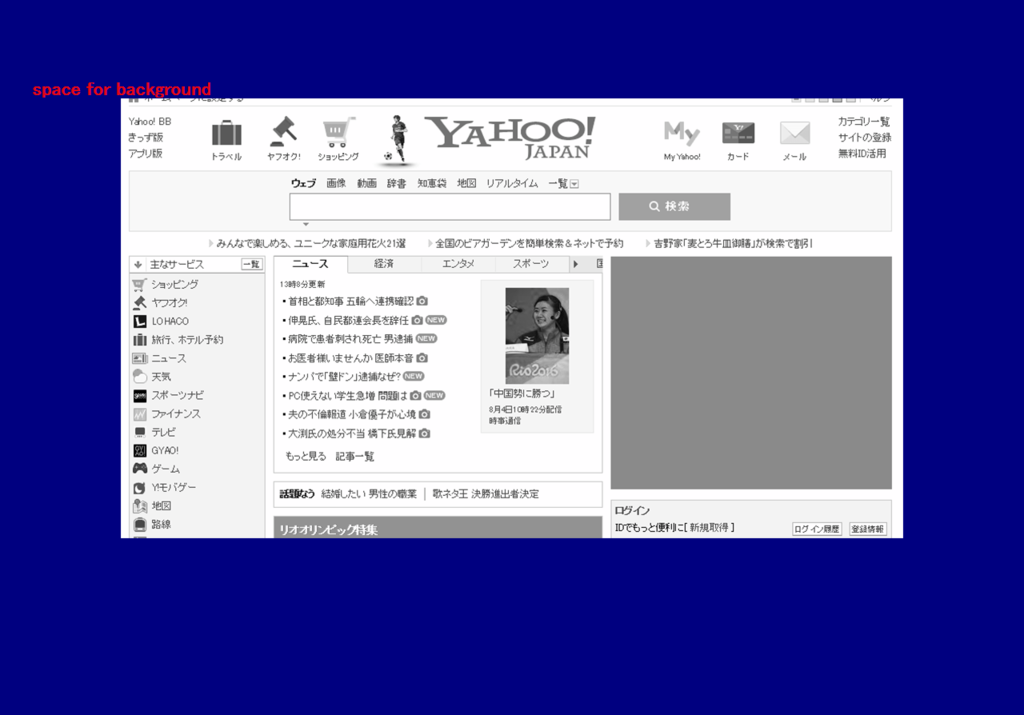Open the My Yahoo! icon
Image resolution: width=1024 pixels, height=715 pixels.
681,133
